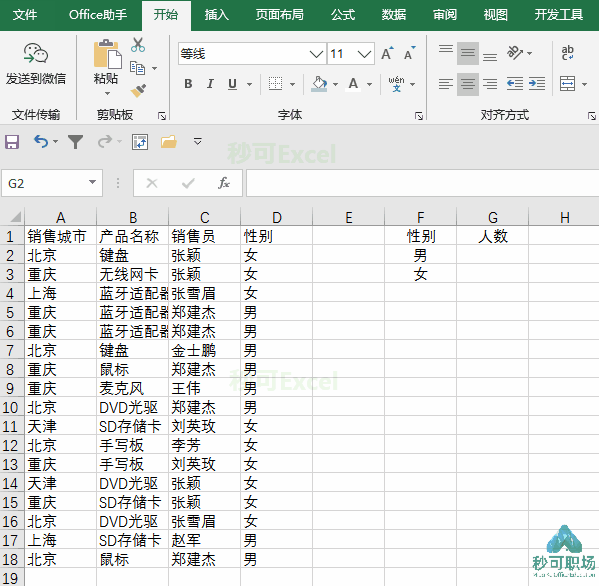Click the Paste (粘贴) clipboard icon
The width and height of the screenshot is (599, 586).
(107, 54)
